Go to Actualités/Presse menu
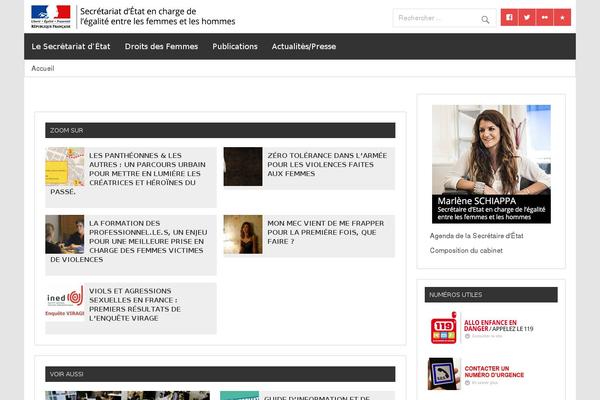 pos(303,47)
